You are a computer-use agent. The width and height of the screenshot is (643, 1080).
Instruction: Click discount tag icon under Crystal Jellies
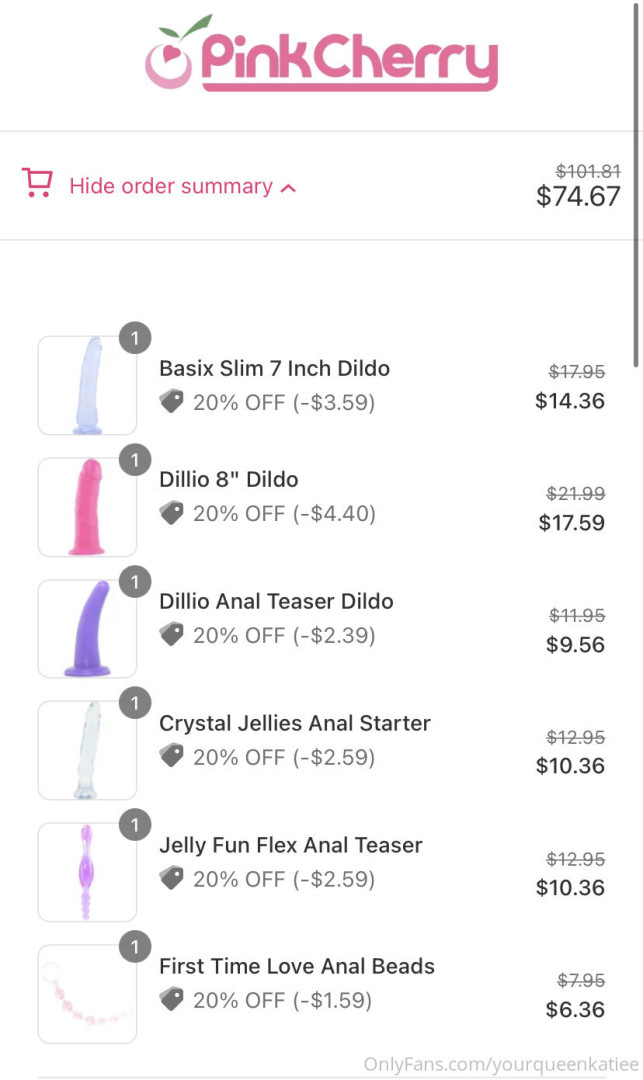tap(172, 757)
